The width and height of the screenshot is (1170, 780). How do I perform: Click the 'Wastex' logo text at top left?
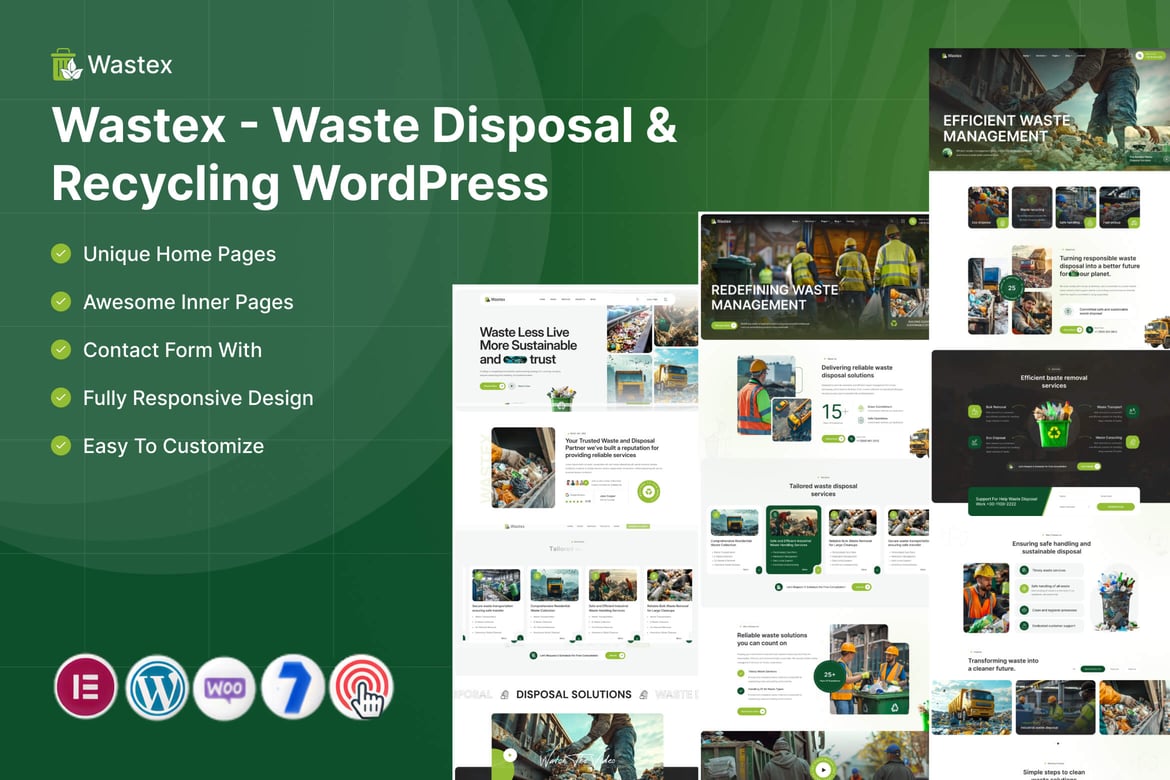130,65
